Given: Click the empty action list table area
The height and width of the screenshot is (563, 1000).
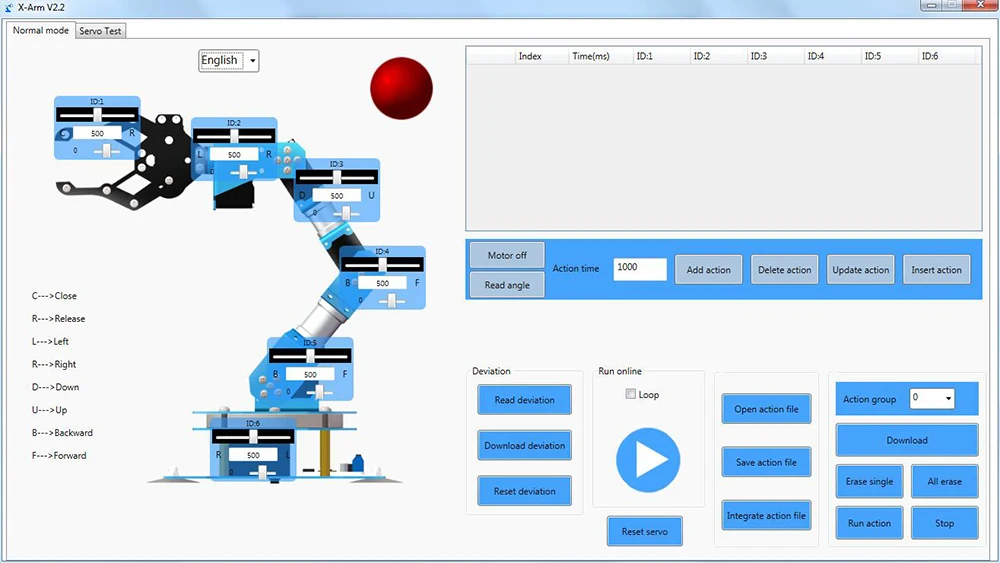Looking at the screenshot, I should click(x=723, y=147).
